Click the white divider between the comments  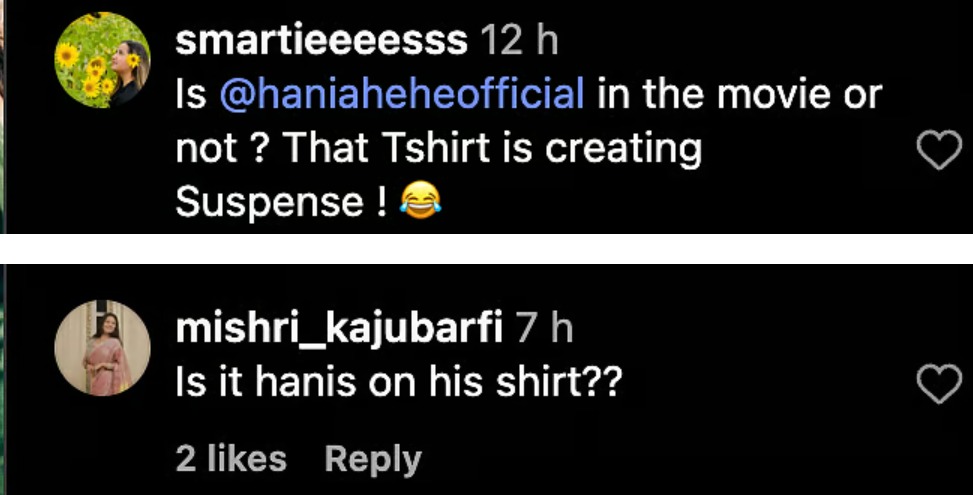pyautogui.click(x=486, y=248)
